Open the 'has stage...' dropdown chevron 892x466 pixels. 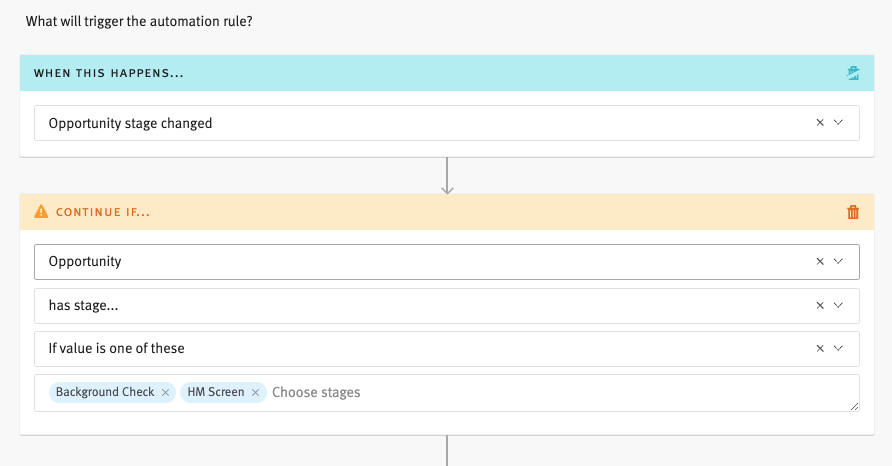click(x=838, y=305)
